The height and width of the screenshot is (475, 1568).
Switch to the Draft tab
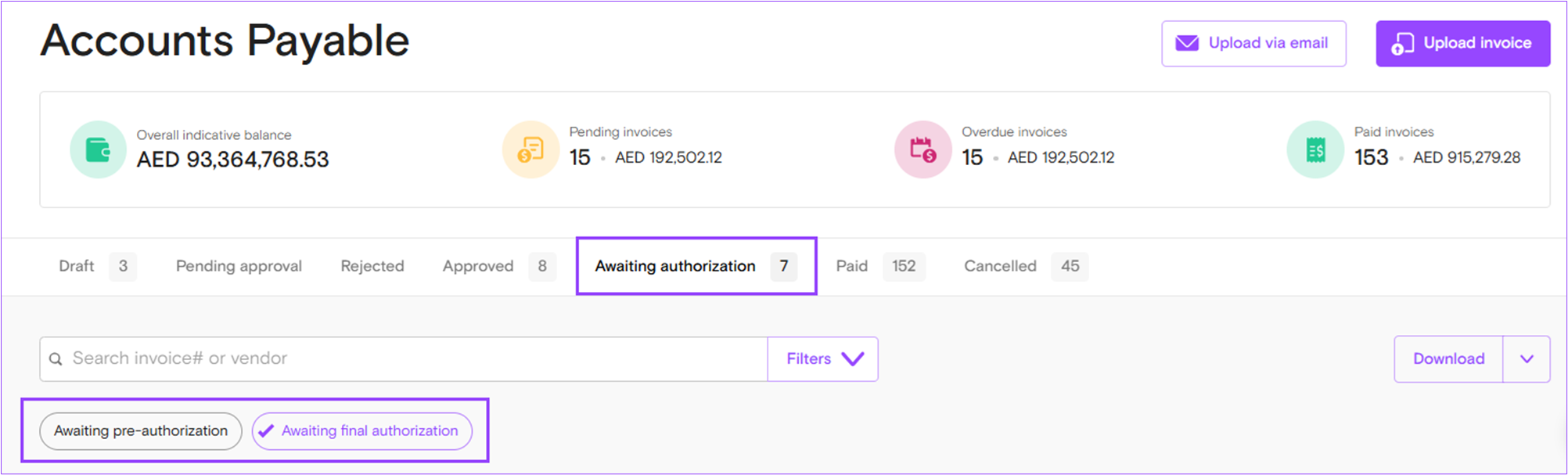(77, 266)
